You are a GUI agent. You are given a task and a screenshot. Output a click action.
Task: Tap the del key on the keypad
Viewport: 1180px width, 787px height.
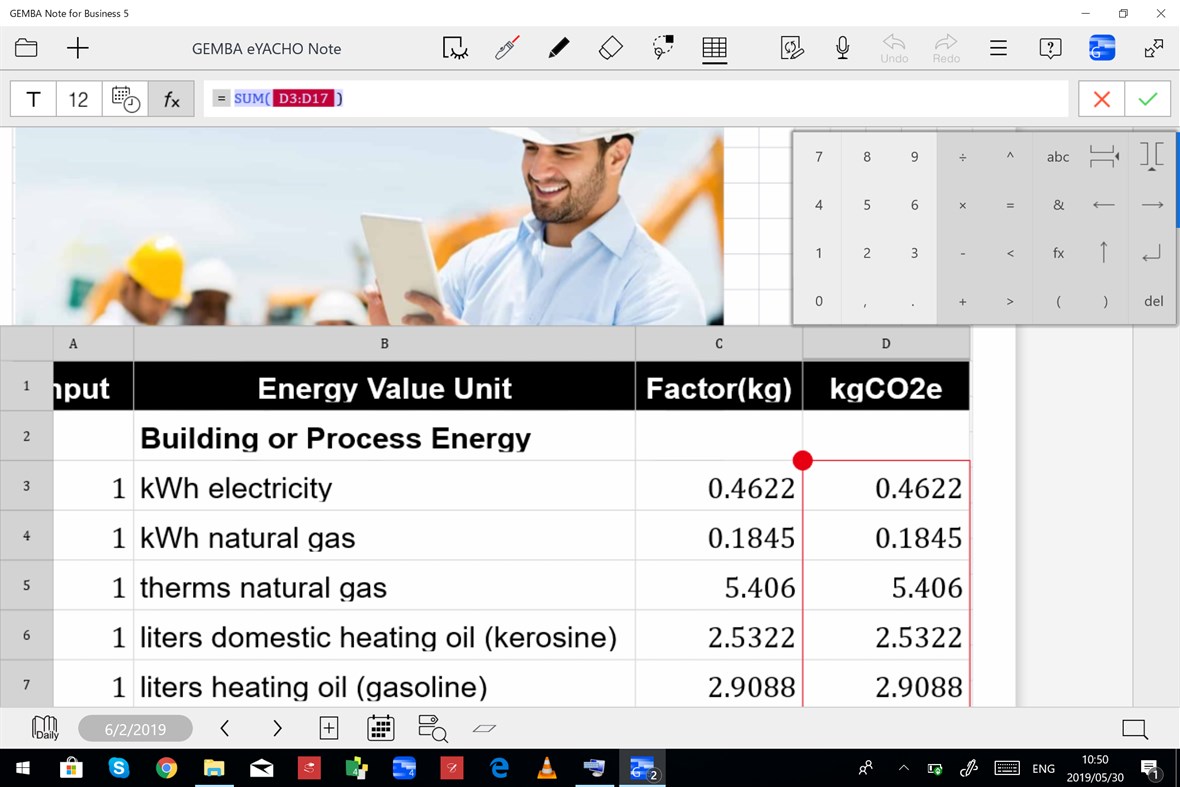pyautogui.click(x=1153, y=301)
